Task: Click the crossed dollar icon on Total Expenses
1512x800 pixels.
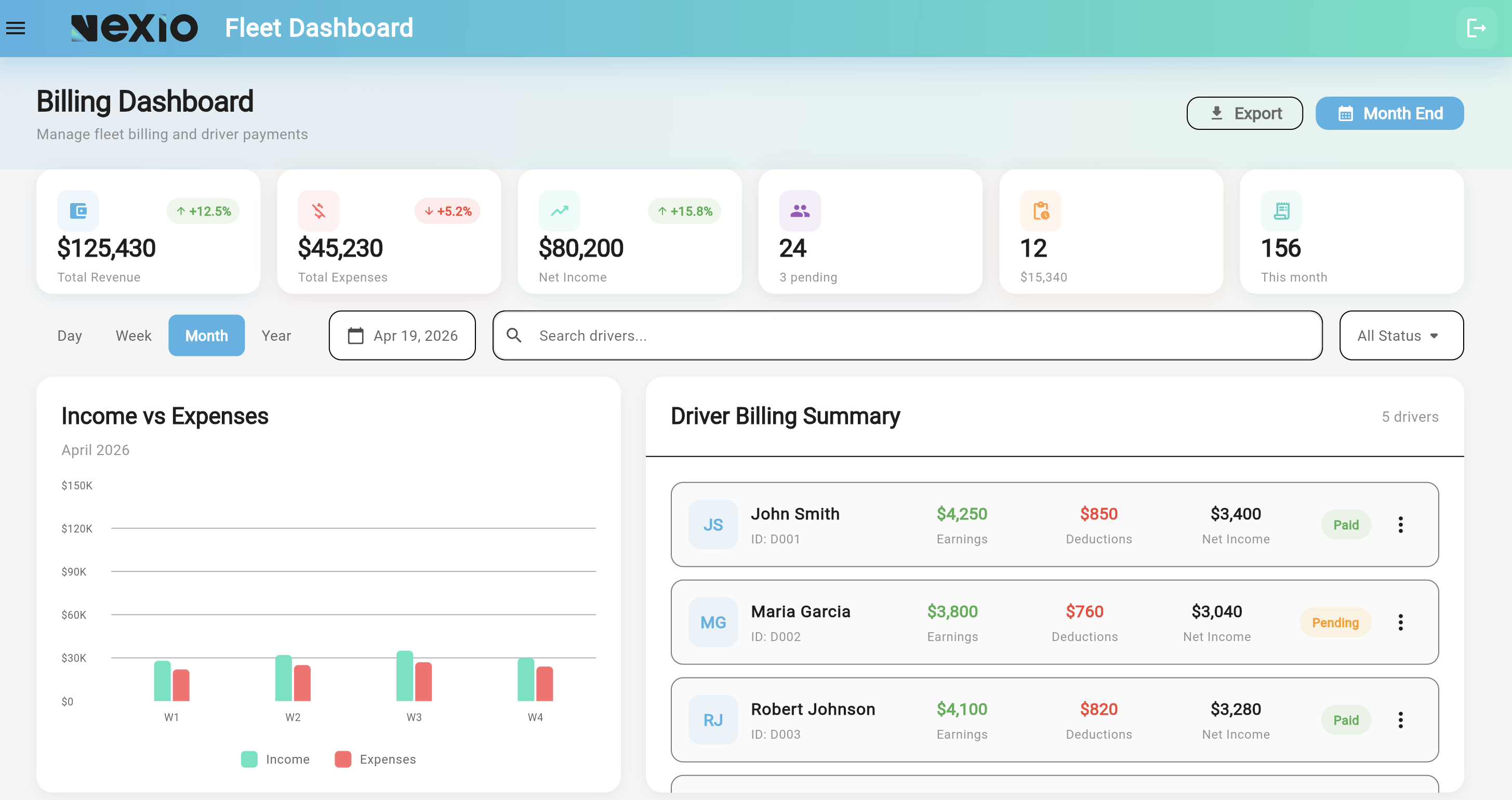Action: point(319,211)
